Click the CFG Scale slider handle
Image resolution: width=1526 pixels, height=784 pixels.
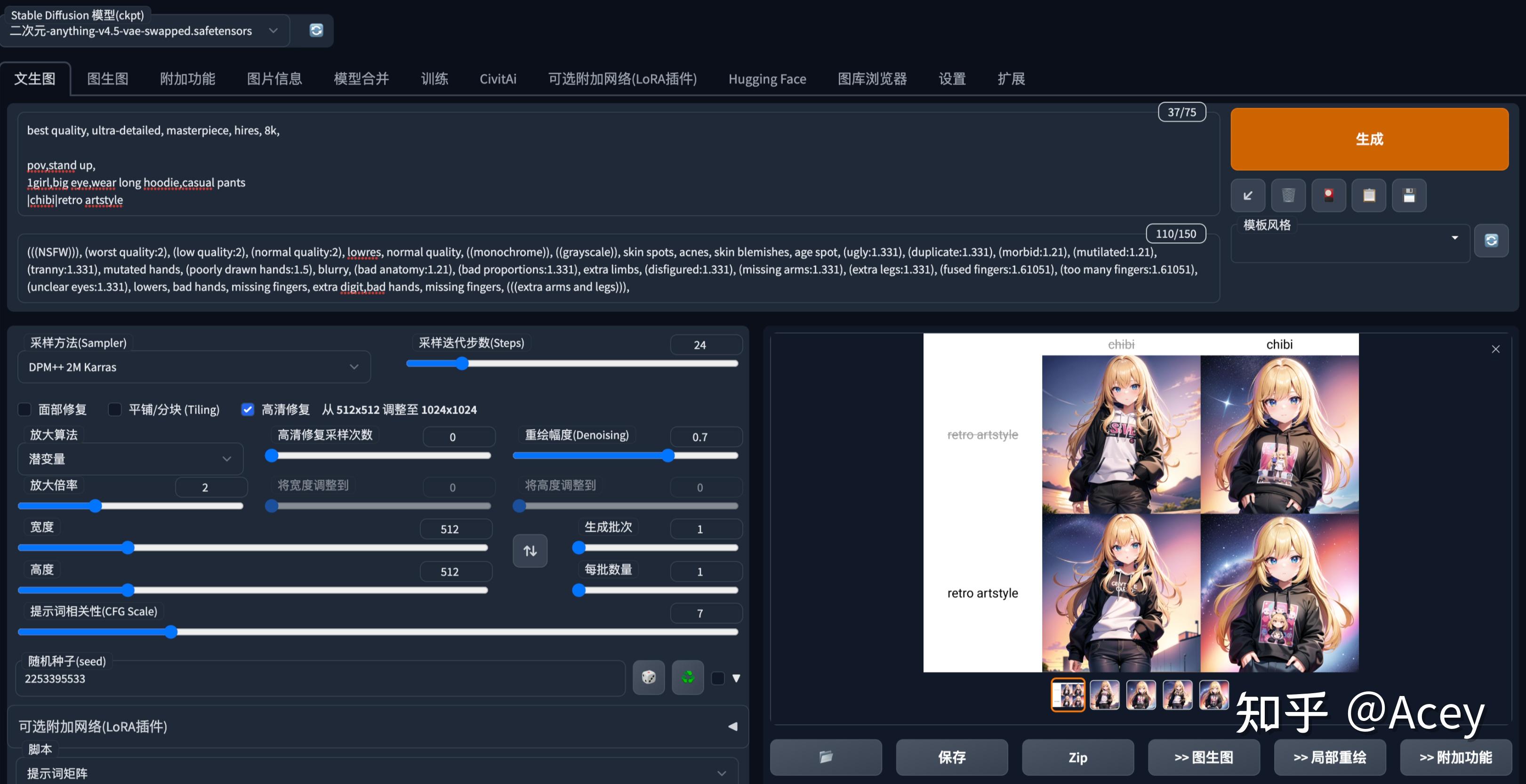click(x=170, y=632)
